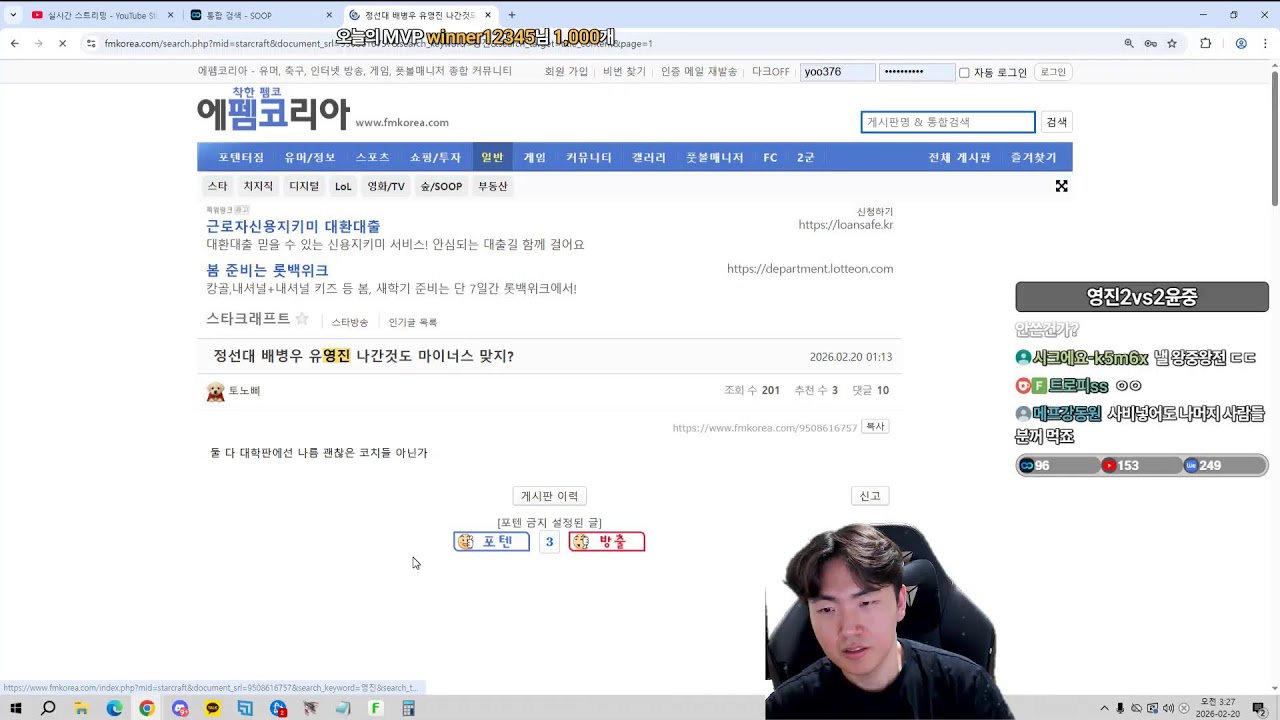Open 스포츠 menu
Screen dimensions: 1280x720
pyautogui.click(x=373, y=157)
